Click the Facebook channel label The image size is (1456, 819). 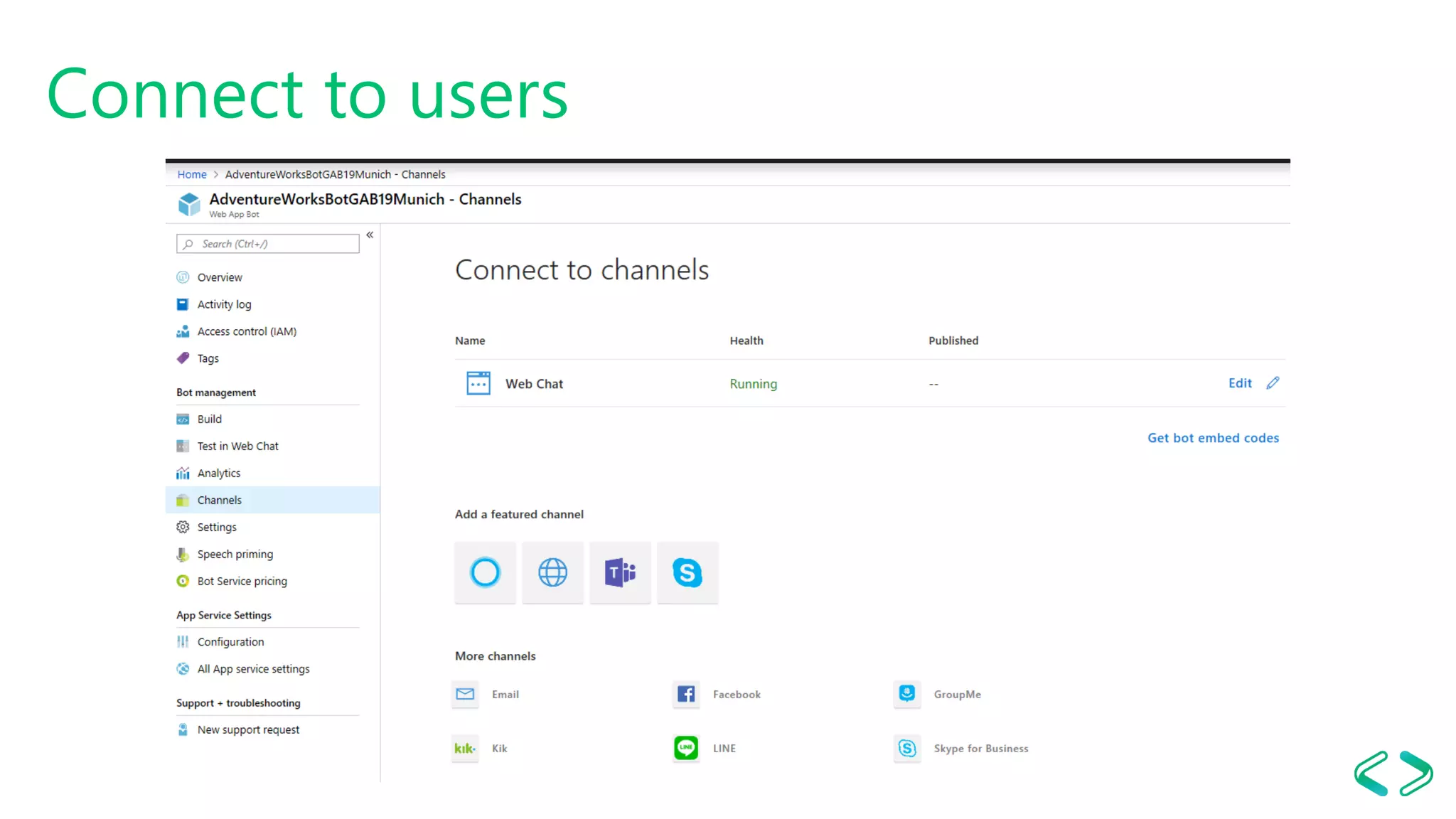[737, 695]
